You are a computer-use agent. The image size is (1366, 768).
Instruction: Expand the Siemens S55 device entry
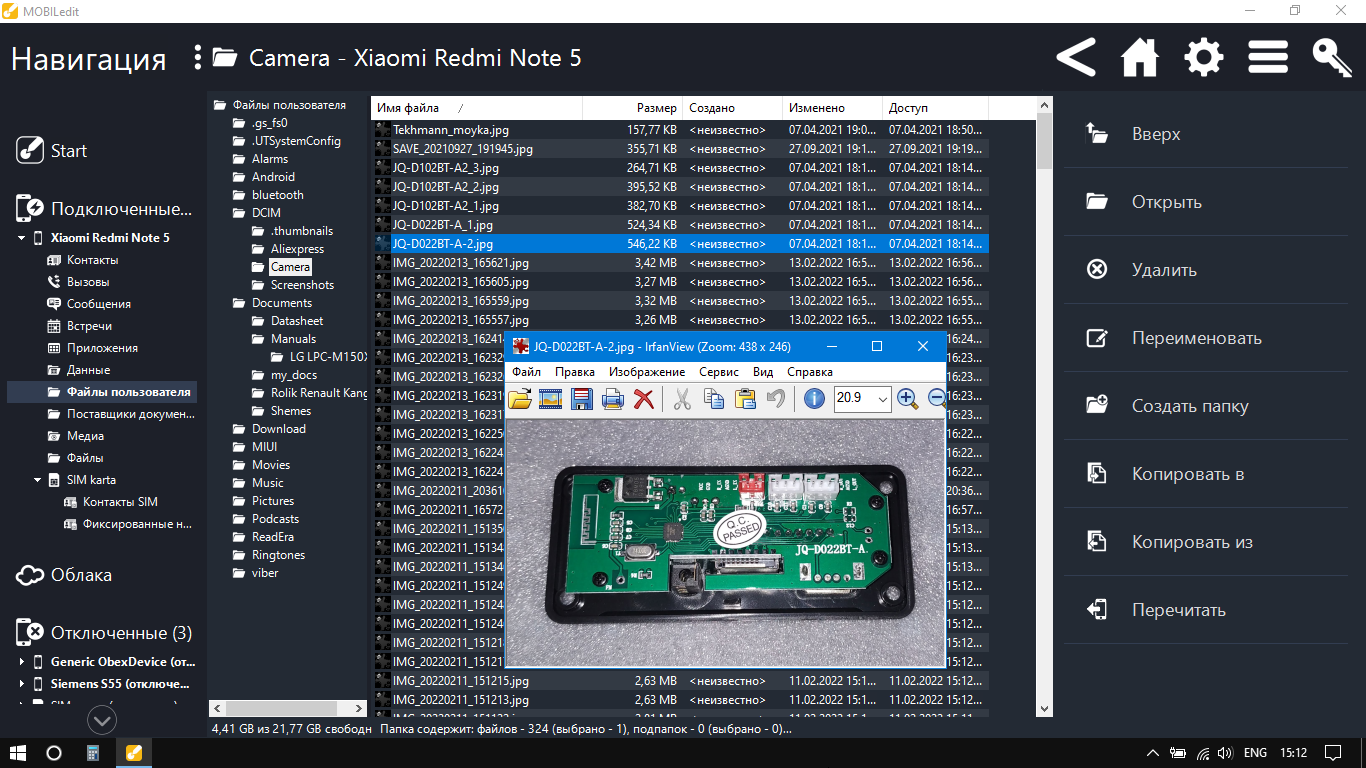pos(22,684)
